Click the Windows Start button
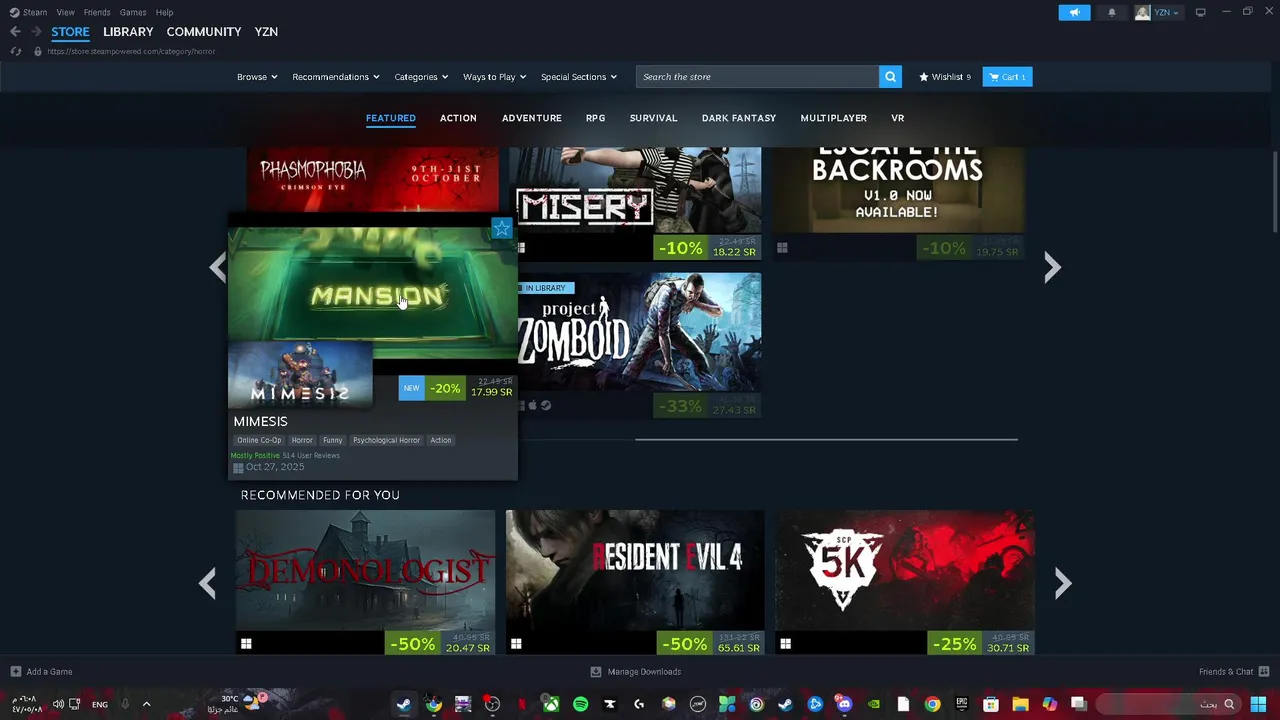This screenshot has width=1280, height=720. click(1258, 704)
